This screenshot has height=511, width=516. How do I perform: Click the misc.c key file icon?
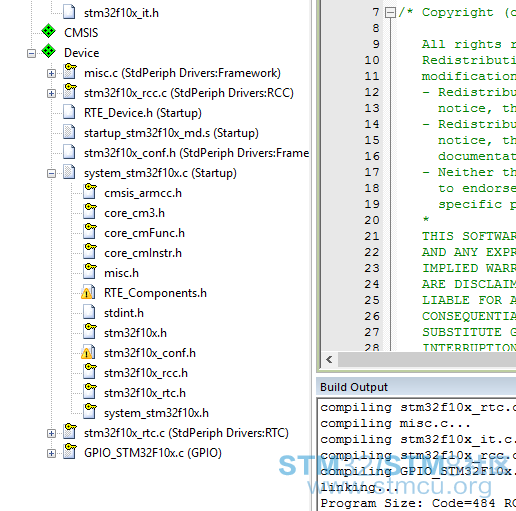click(x=70, y=71)
